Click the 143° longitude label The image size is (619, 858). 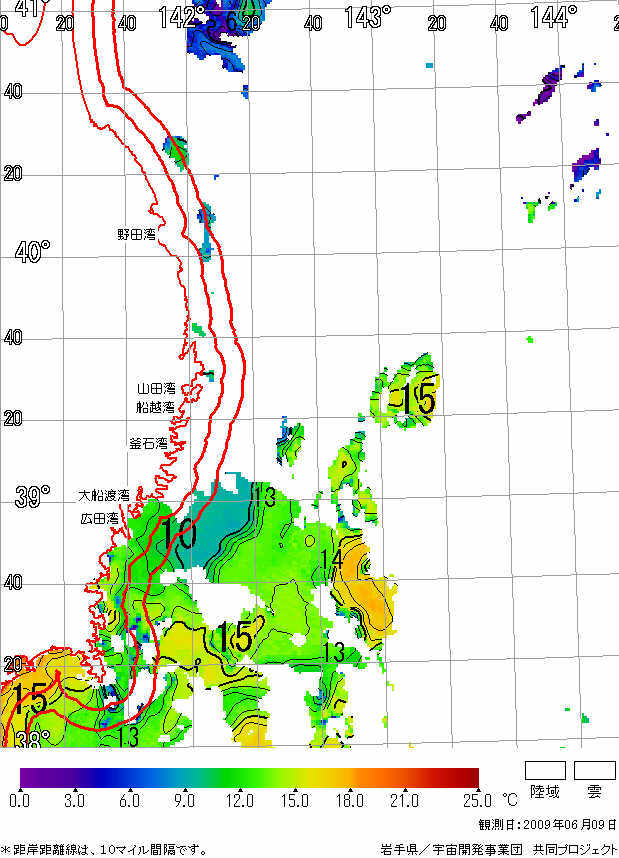[367, 17]
